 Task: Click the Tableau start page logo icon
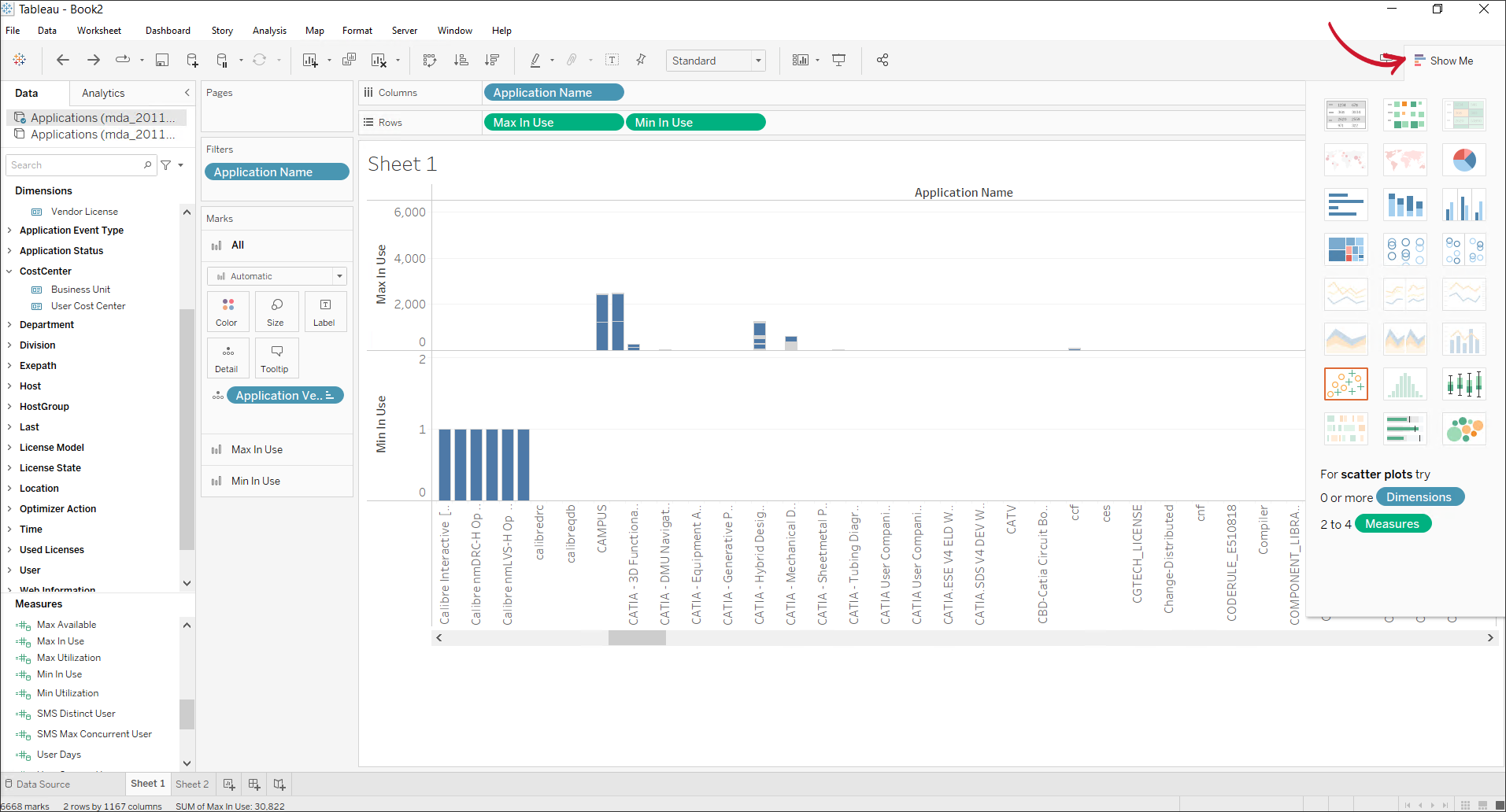click(20, 60)
